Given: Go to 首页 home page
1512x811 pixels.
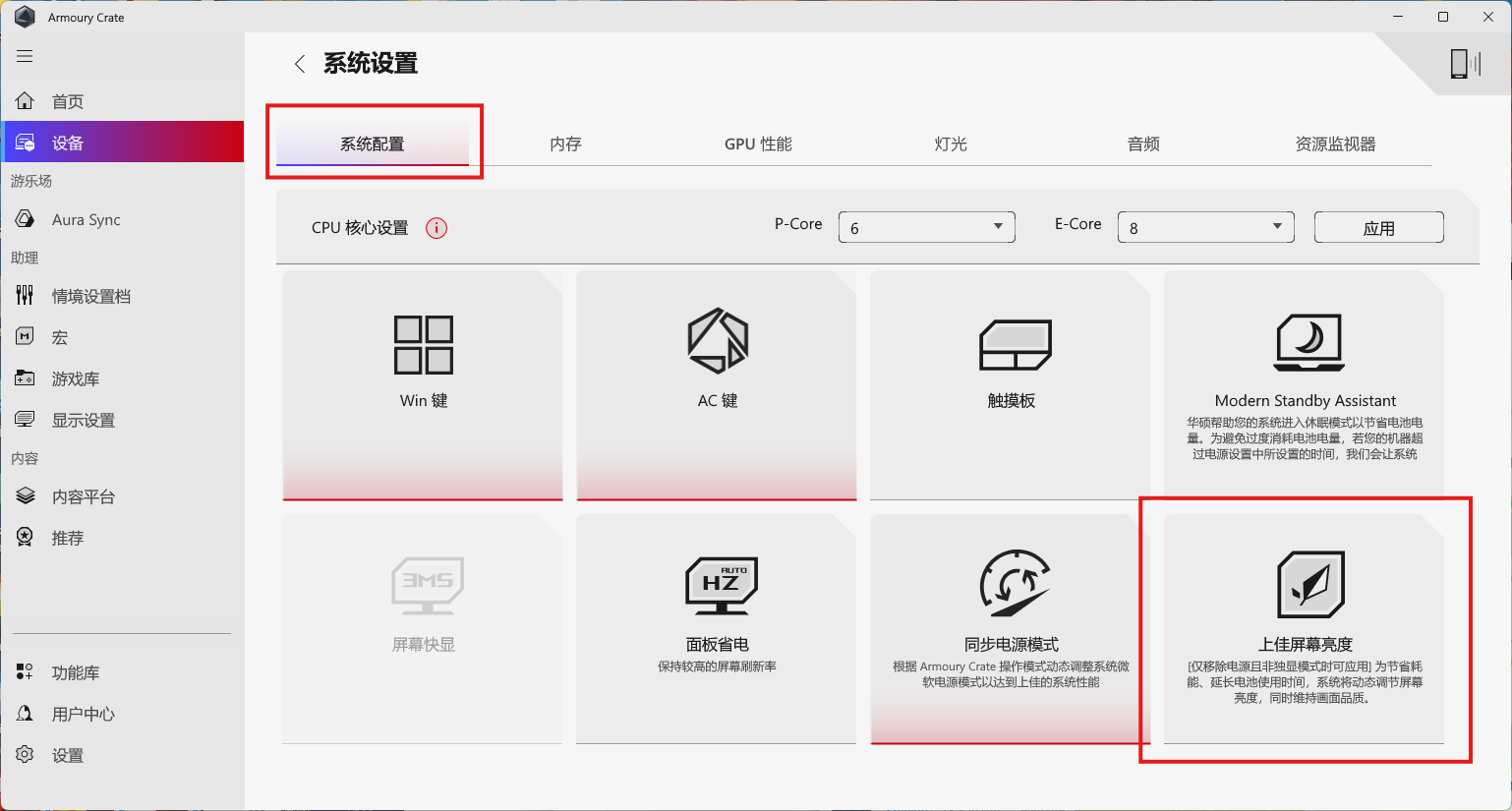Looking at the screenshot, I should (67, 102).
